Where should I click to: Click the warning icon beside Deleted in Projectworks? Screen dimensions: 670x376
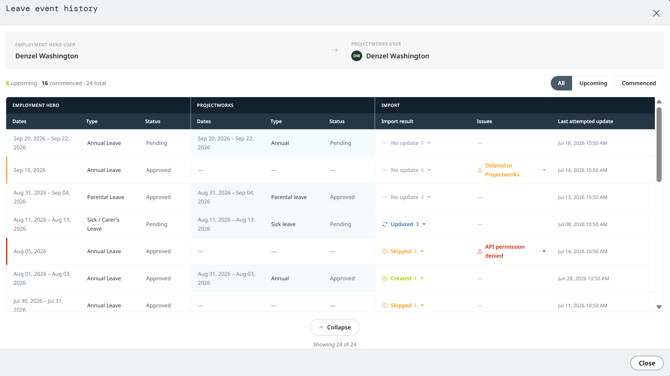pyautogui.click(x=479, y=170)
